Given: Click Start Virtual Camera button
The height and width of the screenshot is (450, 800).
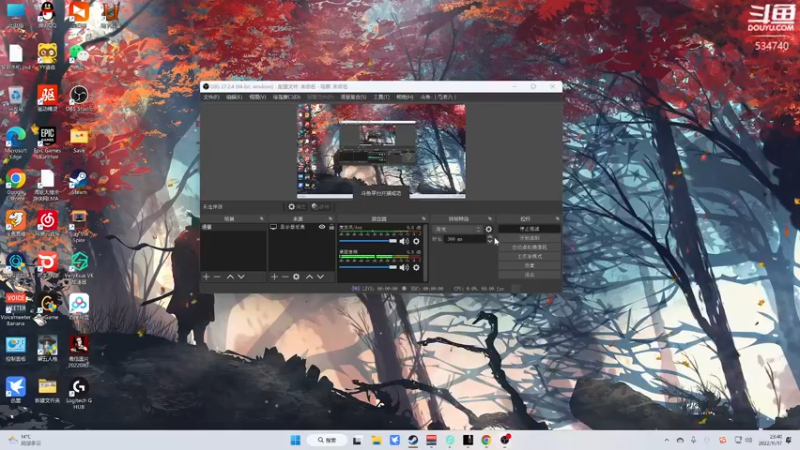Looking at the screenshot, I should 529,247.
